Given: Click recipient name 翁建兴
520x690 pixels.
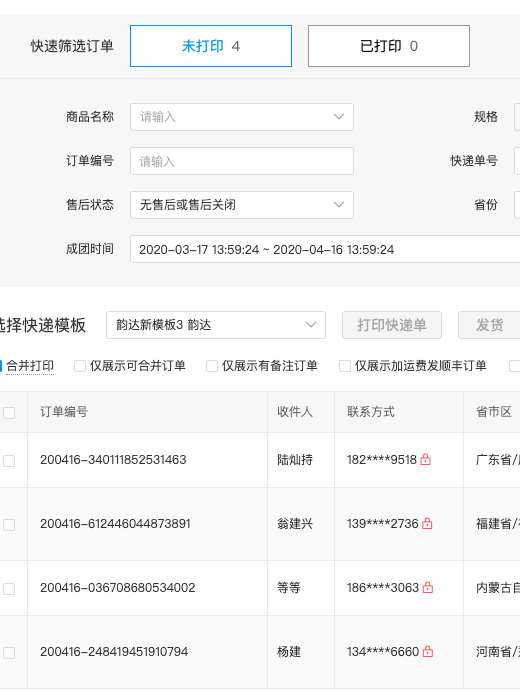Looking at the screenshot, I should tap(295, 524).
